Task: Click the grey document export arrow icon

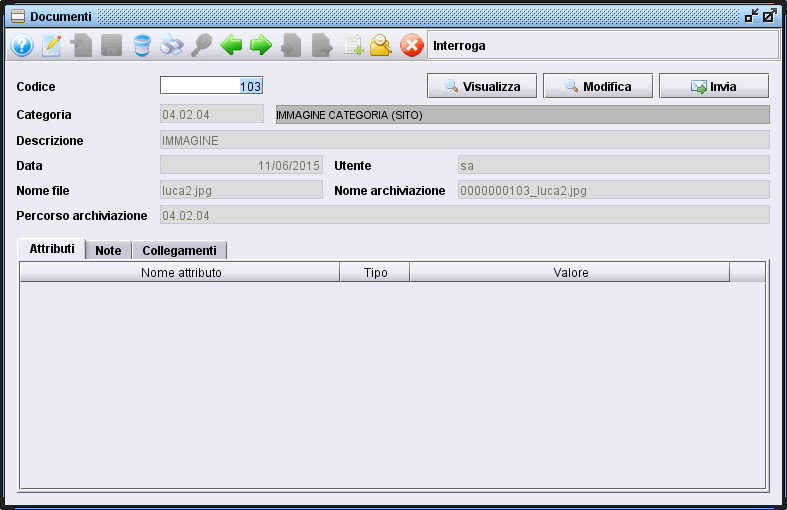Action: 322,46
